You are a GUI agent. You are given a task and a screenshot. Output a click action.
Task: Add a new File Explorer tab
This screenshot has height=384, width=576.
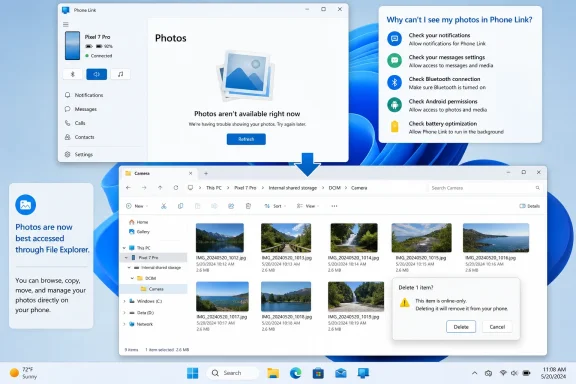pos(206,173)
